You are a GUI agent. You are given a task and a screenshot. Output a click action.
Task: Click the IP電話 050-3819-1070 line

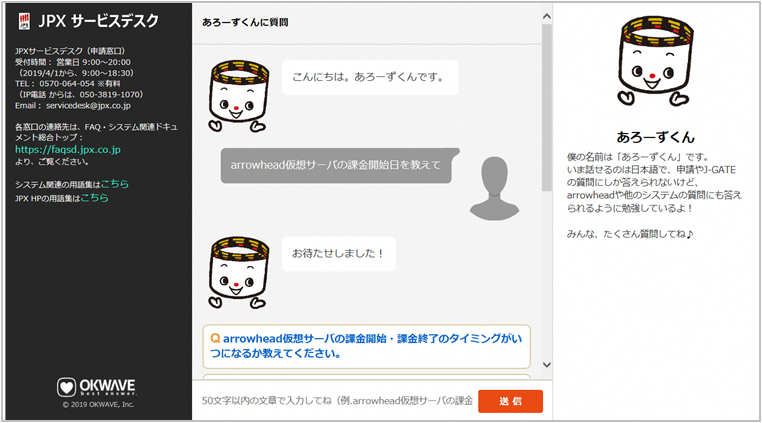click(x=80, y=95)
